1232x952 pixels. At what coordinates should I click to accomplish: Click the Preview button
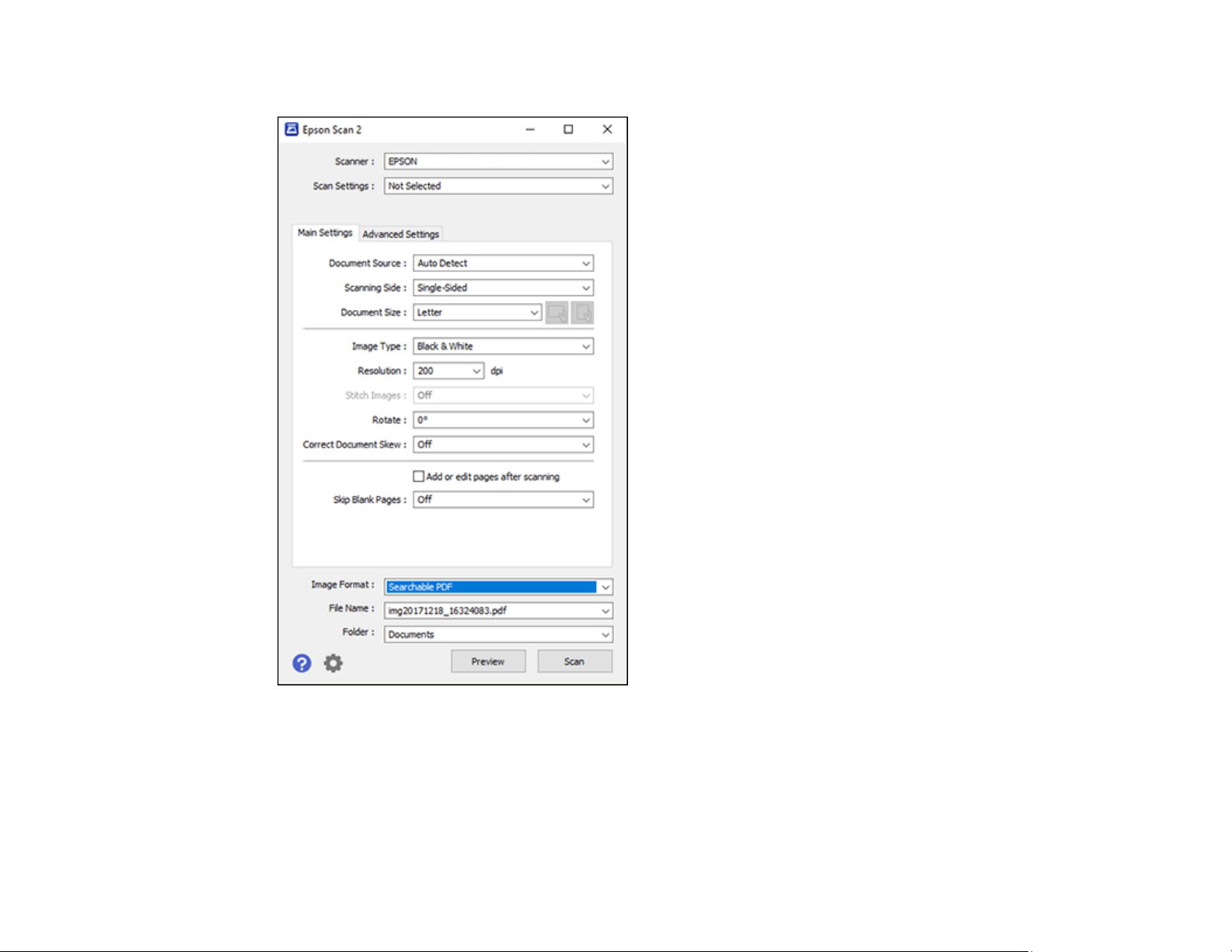[488, 661]
